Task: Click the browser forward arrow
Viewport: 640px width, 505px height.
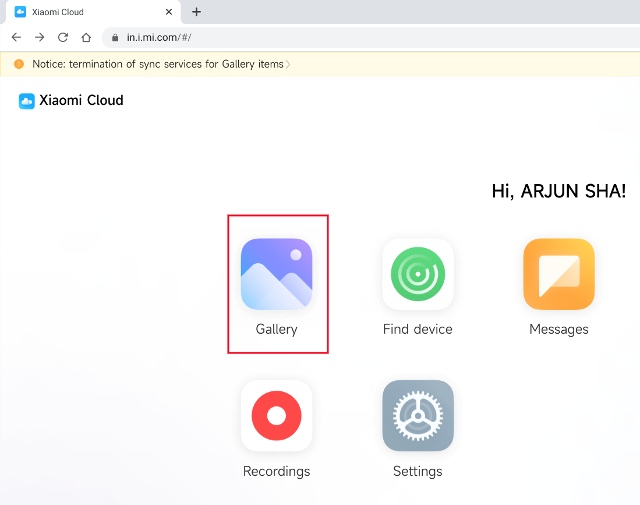Action: 39,37
